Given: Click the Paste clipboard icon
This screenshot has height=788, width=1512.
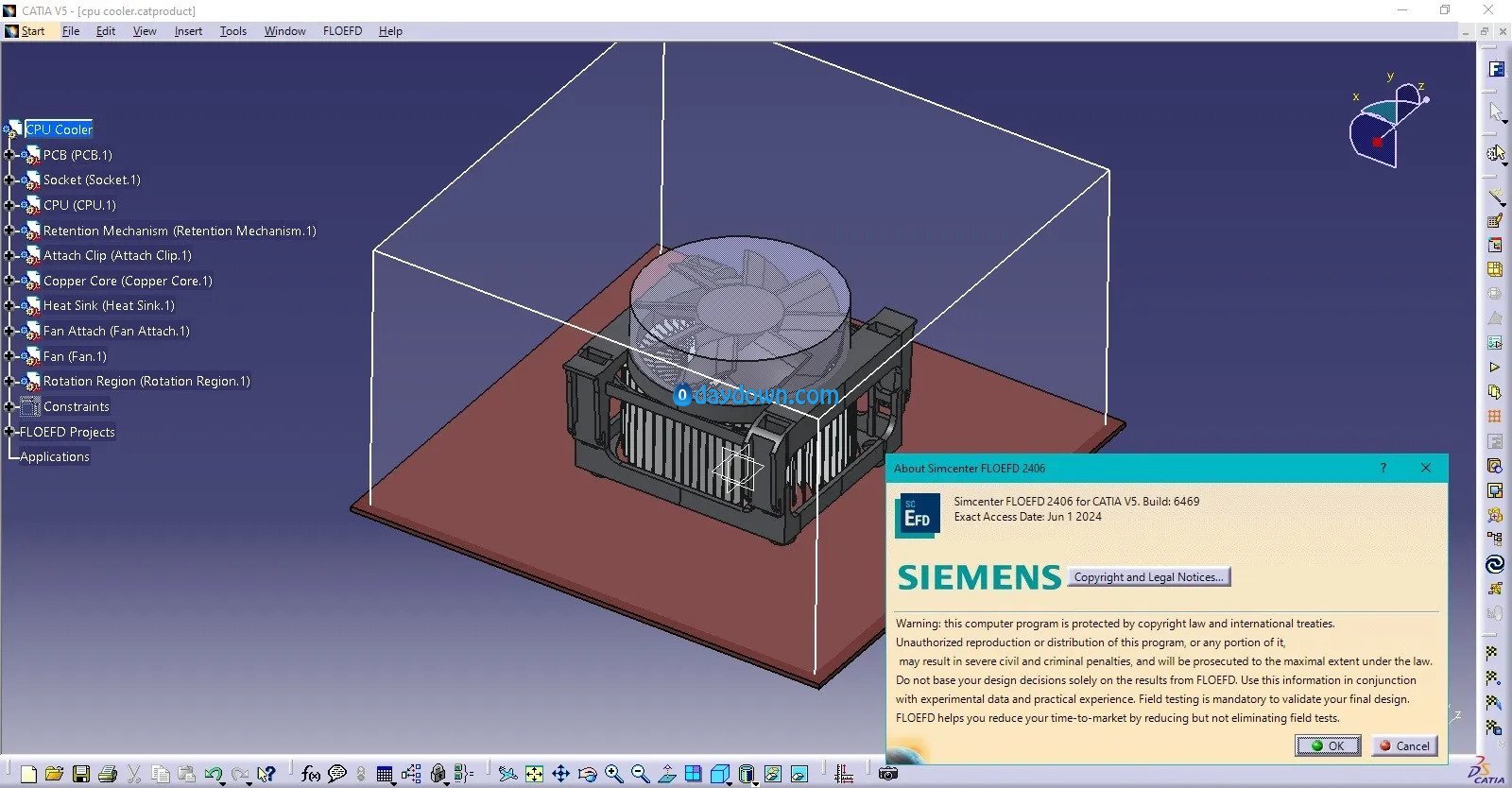Looking at the screenshot, I should pyautogui.click(x=187, y=774).
